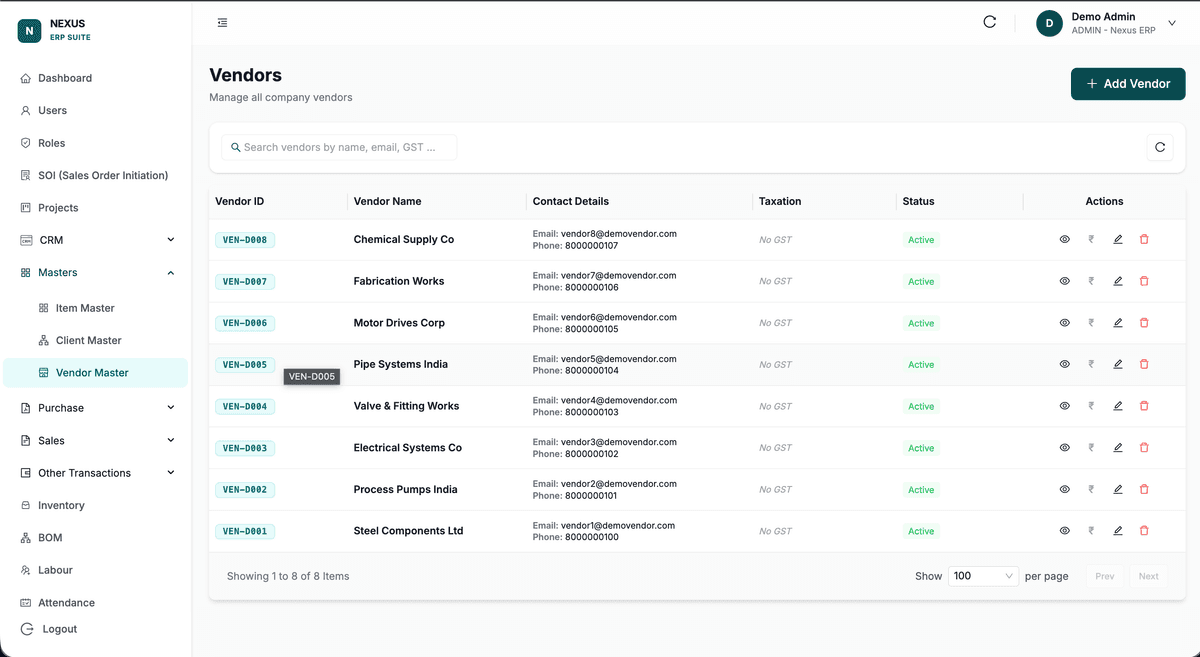Image resolution: width=1200 pixels, height=657 pixels.
Task: Expand the Other Transactions menu
Action: pyautogui.click(x=96, y=473)
